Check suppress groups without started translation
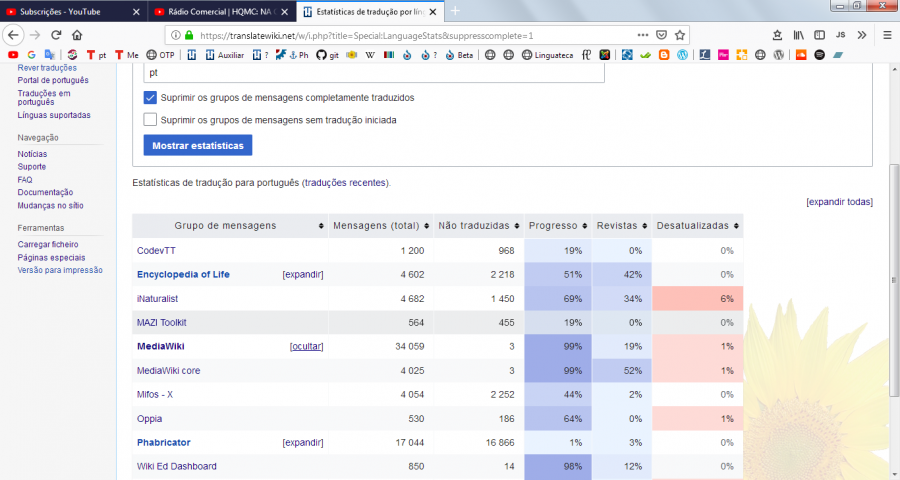Image resolution: width=900 pixels, height=480 pixels. pos(150,119)
